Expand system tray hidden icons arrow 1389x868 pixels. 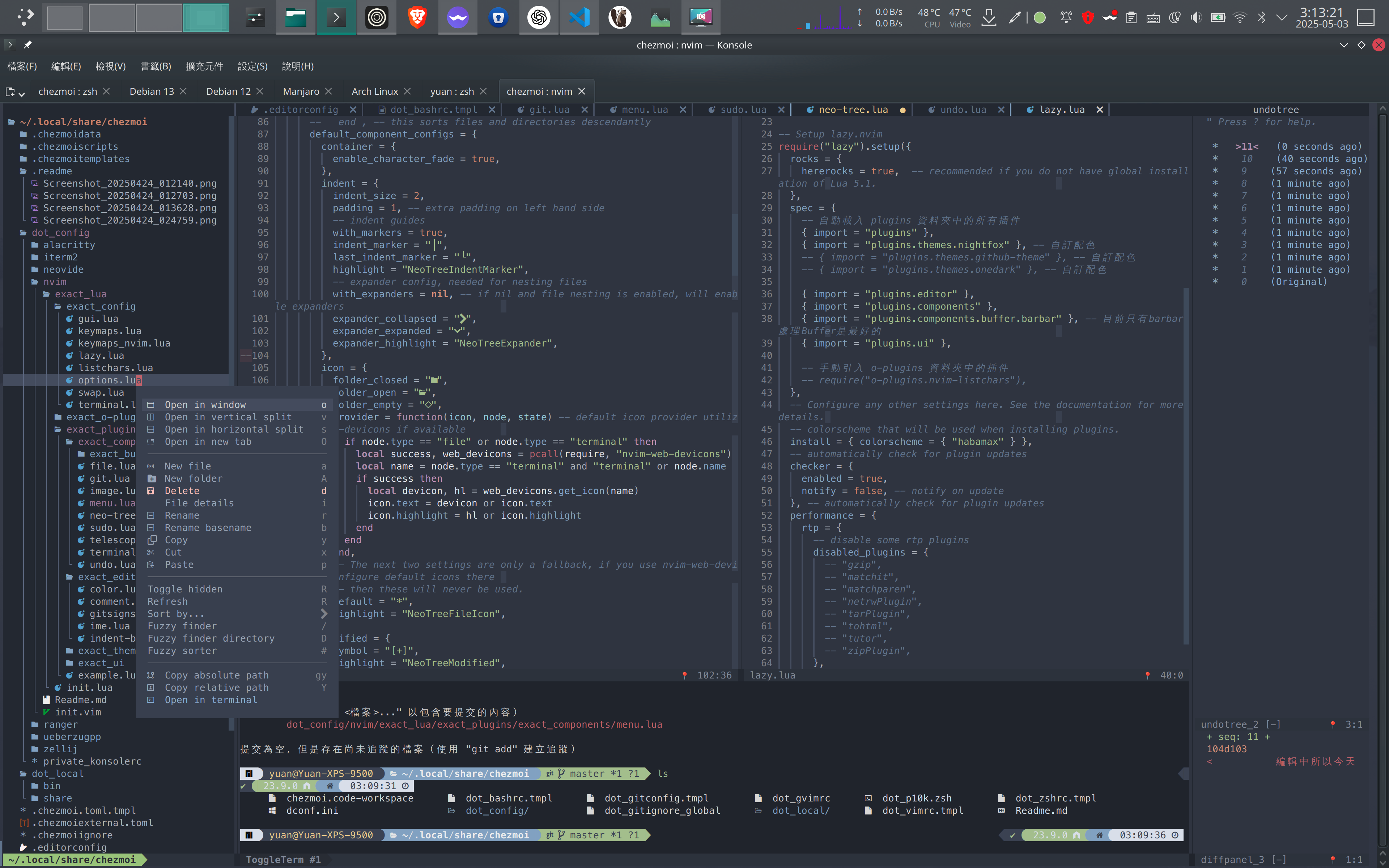(1282, 18)
